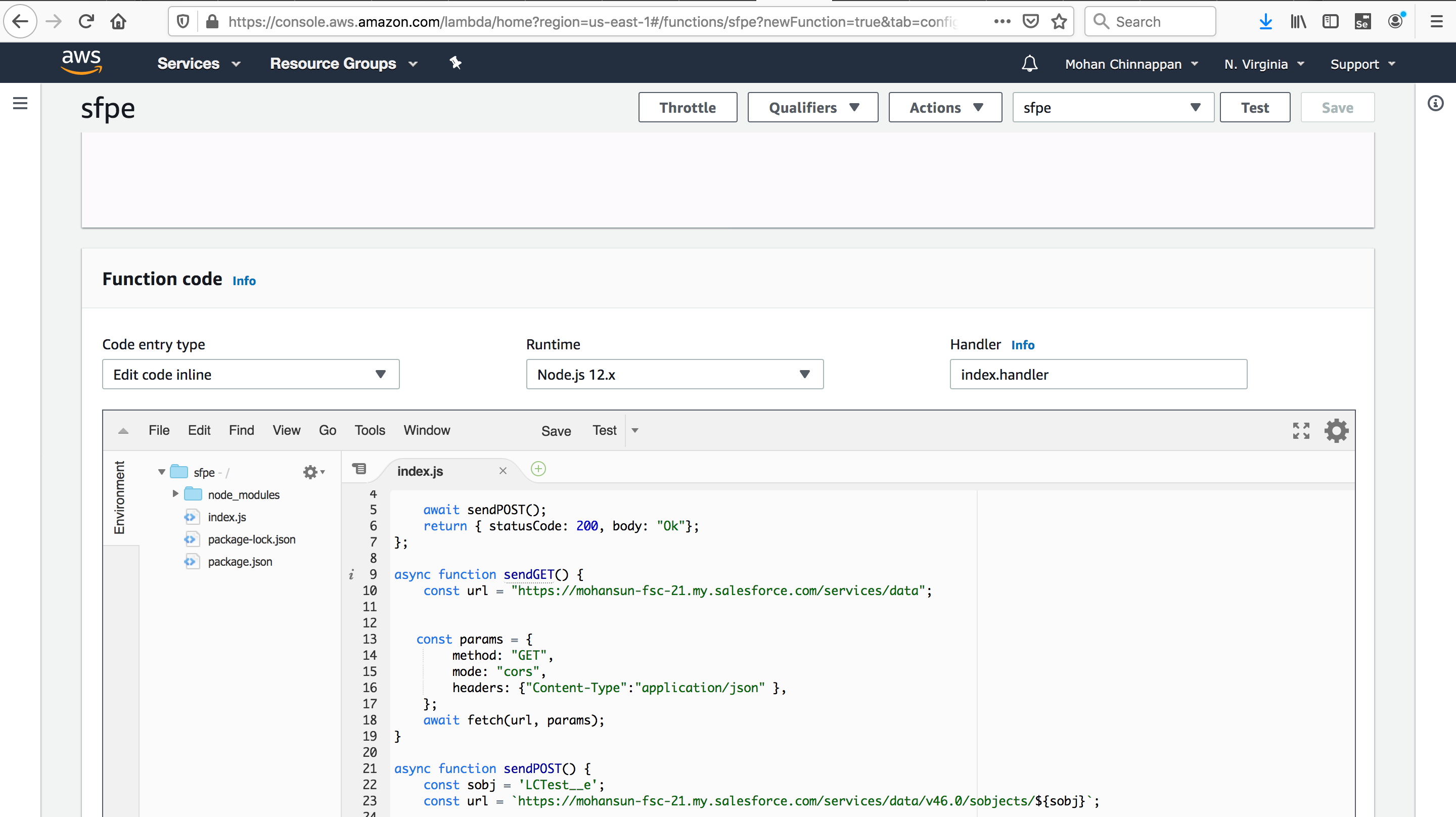Bookmark this page with the star
Image resolution: width=1456 pixels, height=817 pixels.
[x=1059, y=21]
